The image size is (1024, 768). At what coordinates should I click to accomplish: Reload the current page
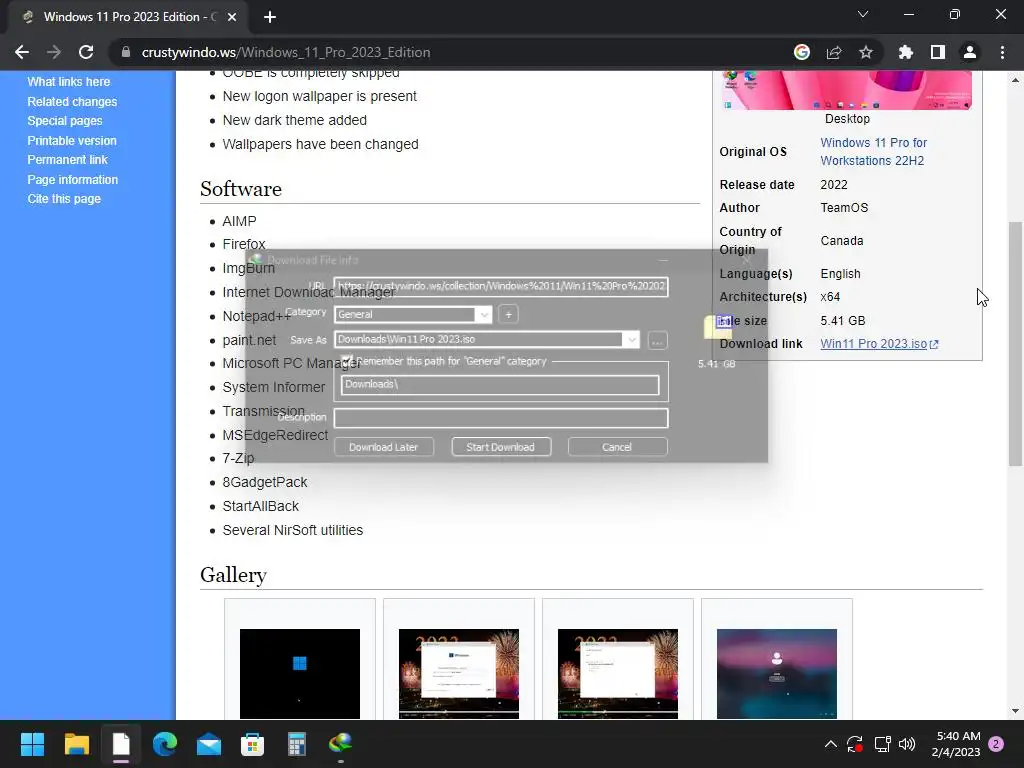click(86, 52)
